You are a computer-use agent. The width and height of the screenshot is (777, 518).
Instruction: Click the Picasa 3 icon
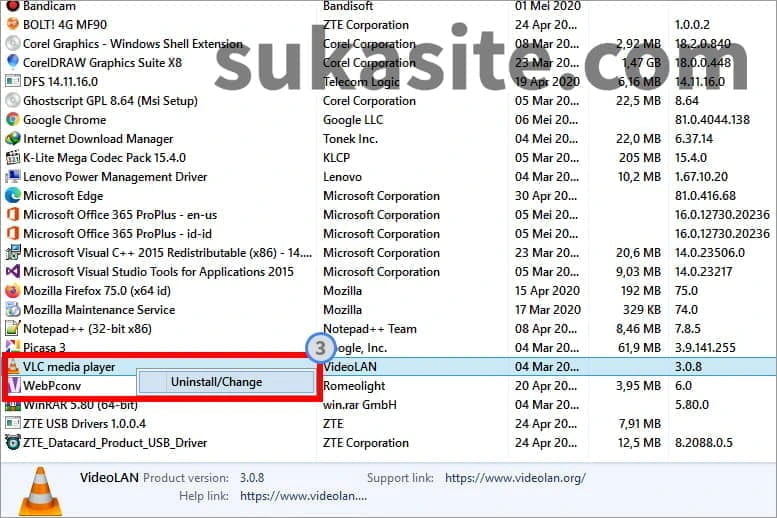(12, 346)
